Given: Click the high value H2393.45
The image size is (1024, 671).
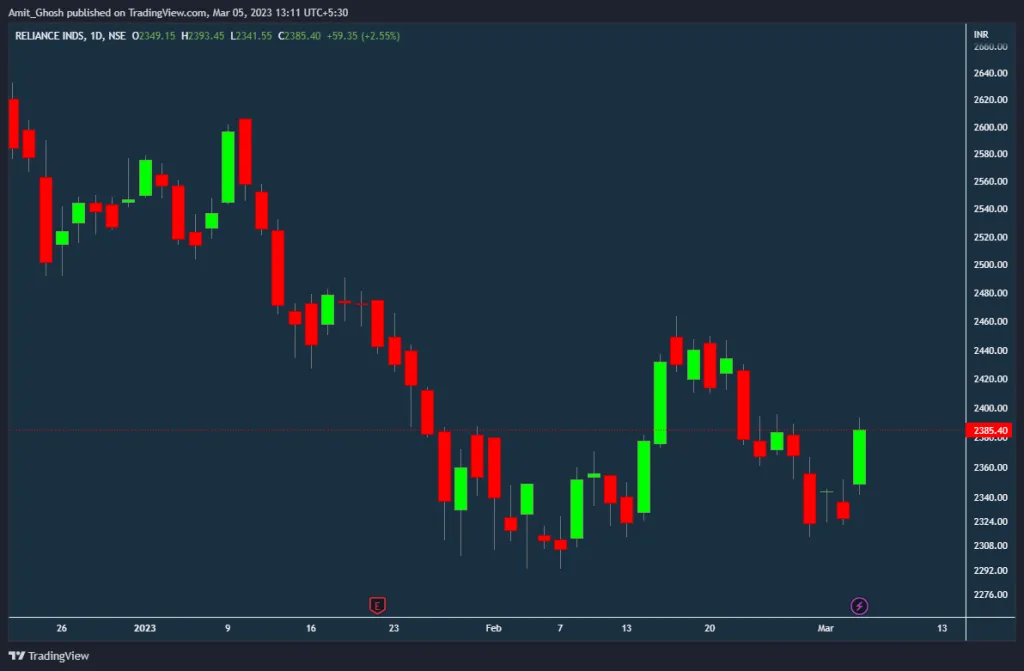Looking at the screenshot, I should (205, 36).
